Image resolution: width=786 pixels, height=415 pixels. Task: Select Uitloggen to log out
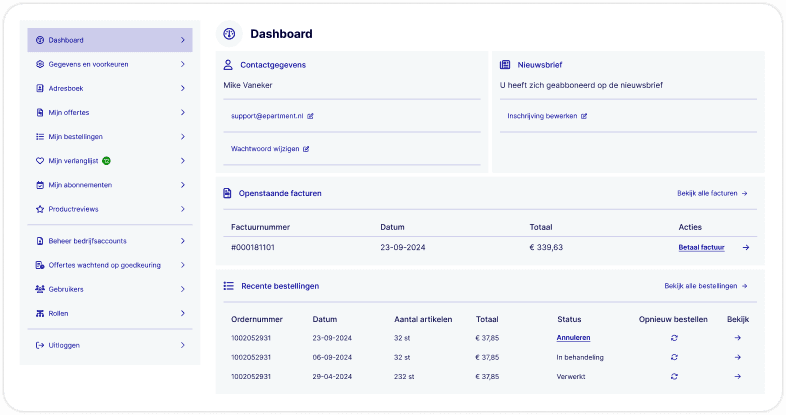(x=110, y=345)
